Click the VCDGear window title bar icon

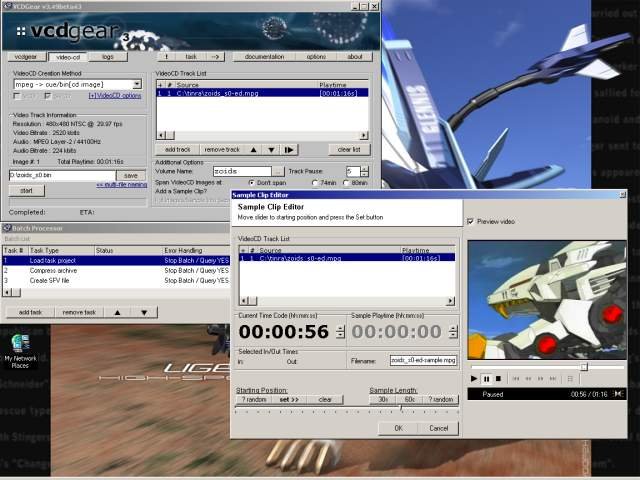tap(7, 6)
